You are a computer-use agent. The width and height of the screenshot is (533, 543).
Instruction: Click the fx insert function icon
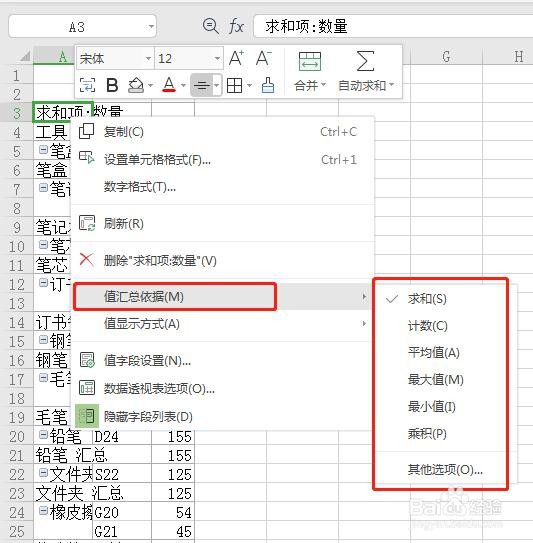pyautogui.click(x=237, y=26)
